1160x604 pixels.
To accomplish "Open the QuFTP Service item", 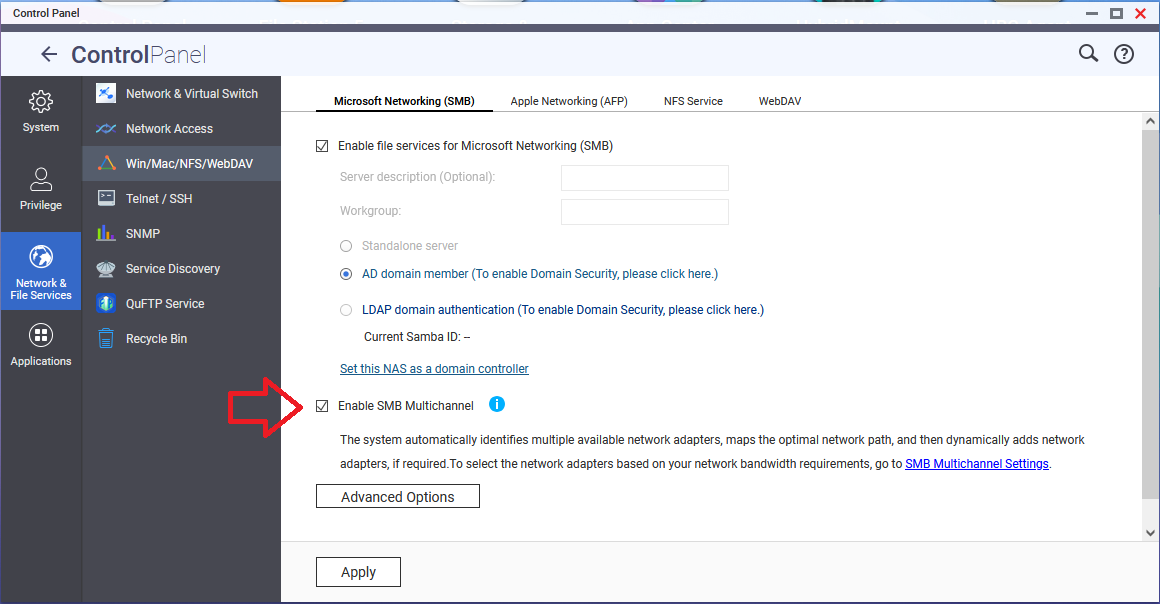I will tap(164, 304).
